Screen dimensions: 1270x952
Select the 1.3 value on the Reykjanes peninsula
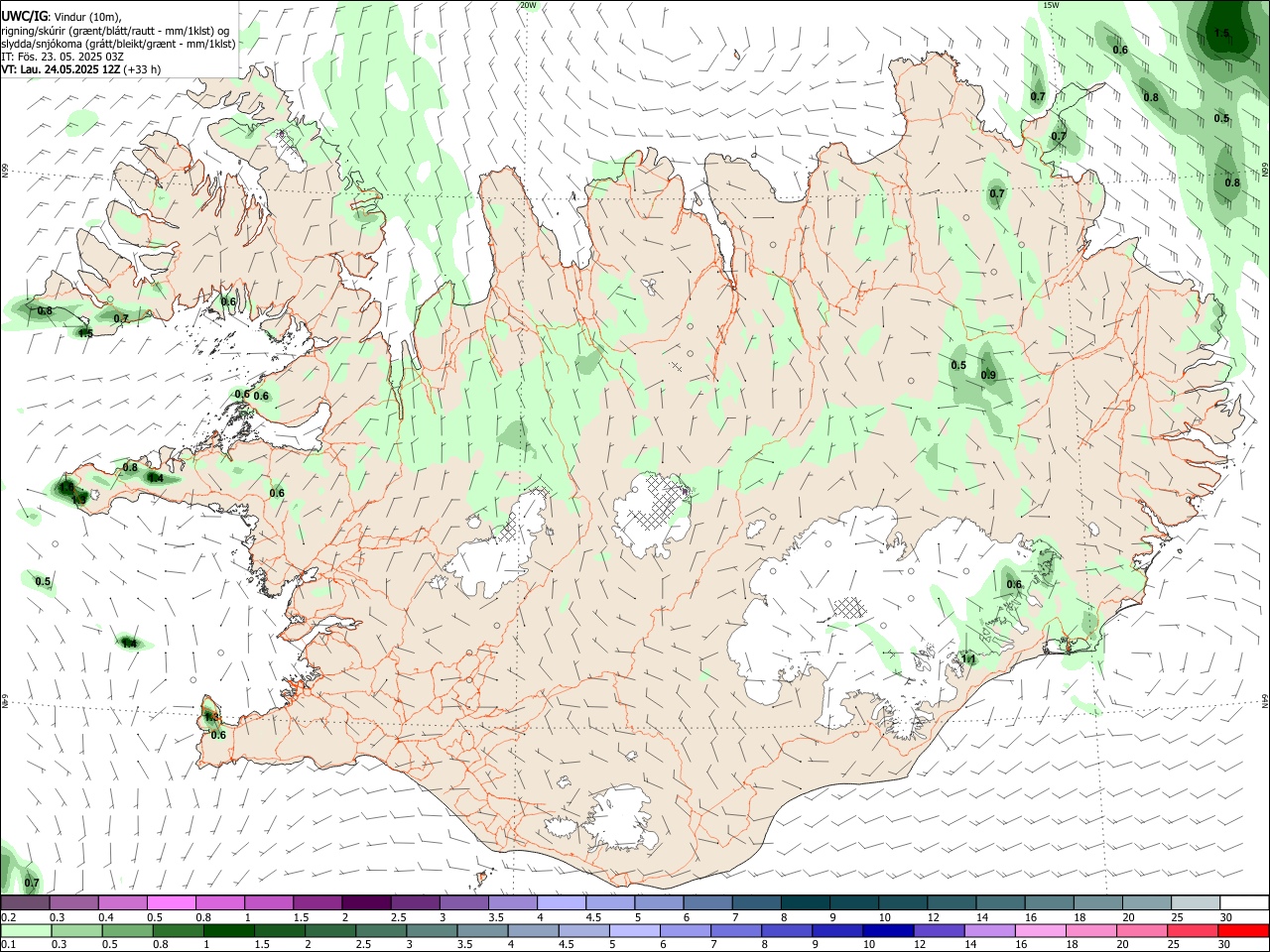coord(210,717)
